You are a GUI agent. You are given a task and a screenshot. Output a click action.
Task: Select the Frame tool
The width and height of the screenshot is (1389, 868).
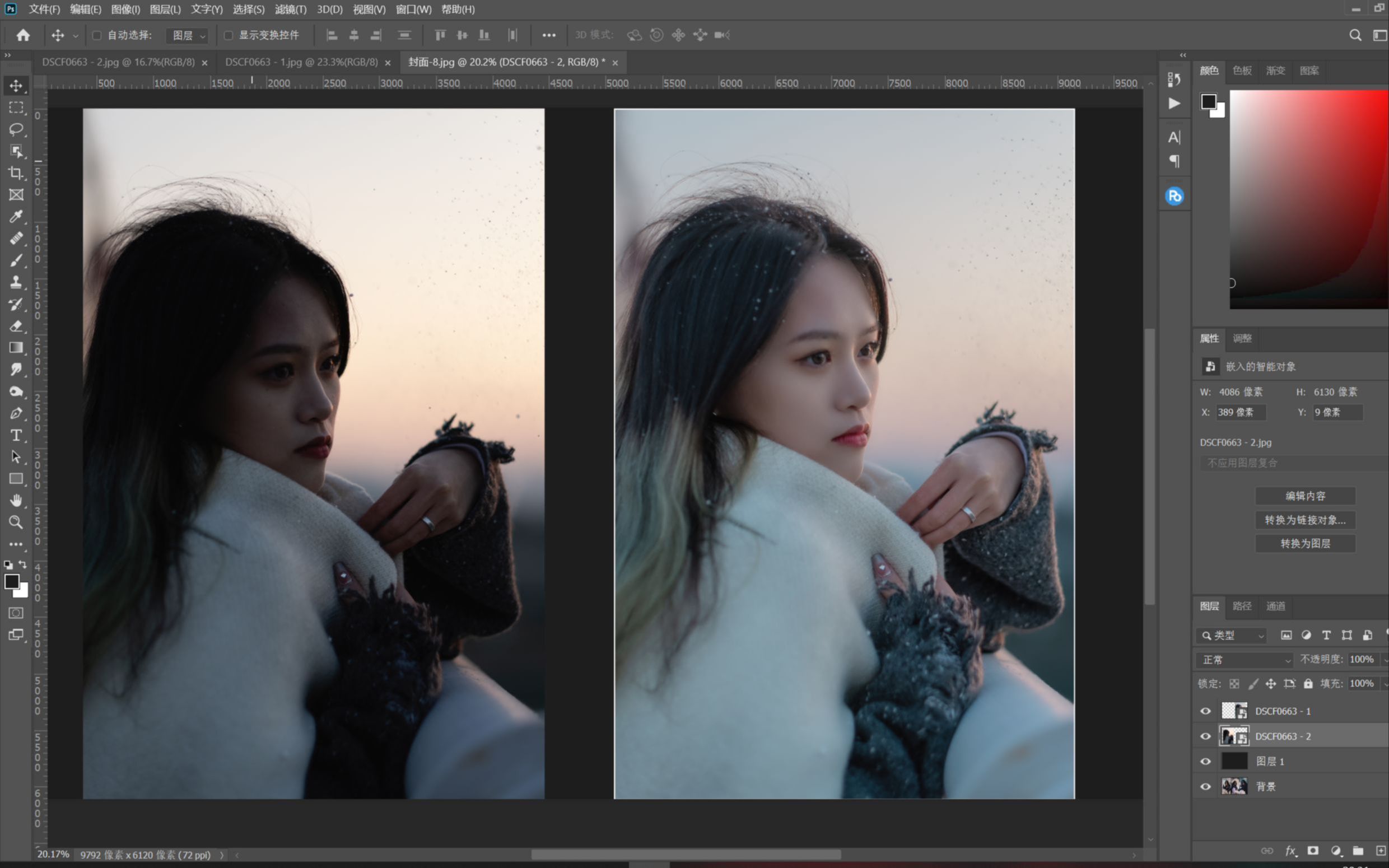[x=16, y=195]
